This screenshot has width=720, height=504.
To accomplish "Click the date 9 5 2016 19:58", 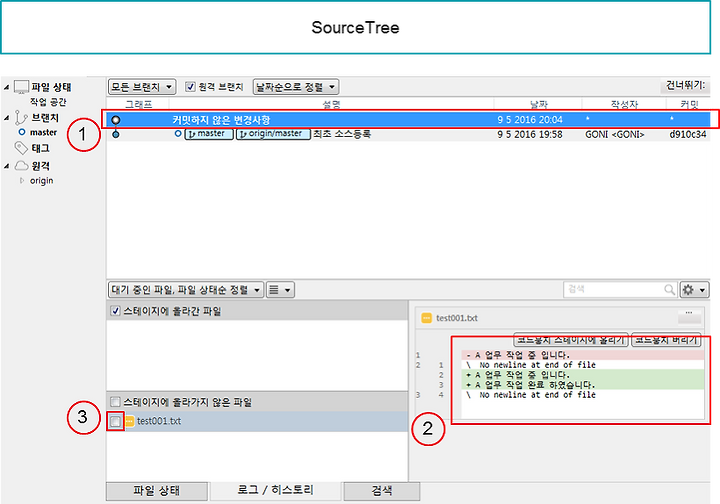I will click(x=529, y=134).
